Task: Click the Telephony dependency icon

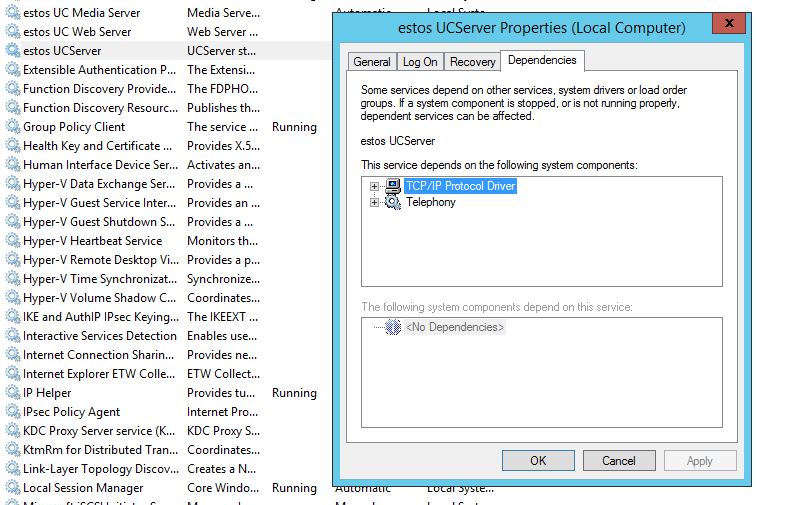Action: 393,203
